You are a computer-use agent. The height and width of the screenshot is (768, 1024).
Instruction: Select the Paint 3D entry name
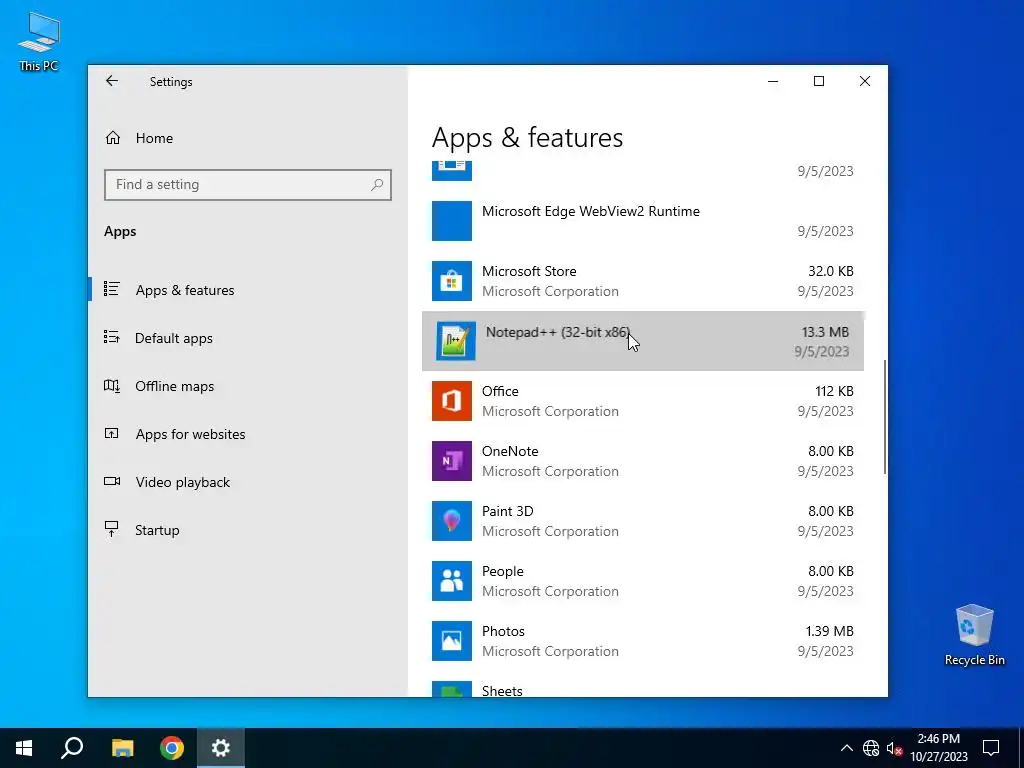[x=507, y=511]
